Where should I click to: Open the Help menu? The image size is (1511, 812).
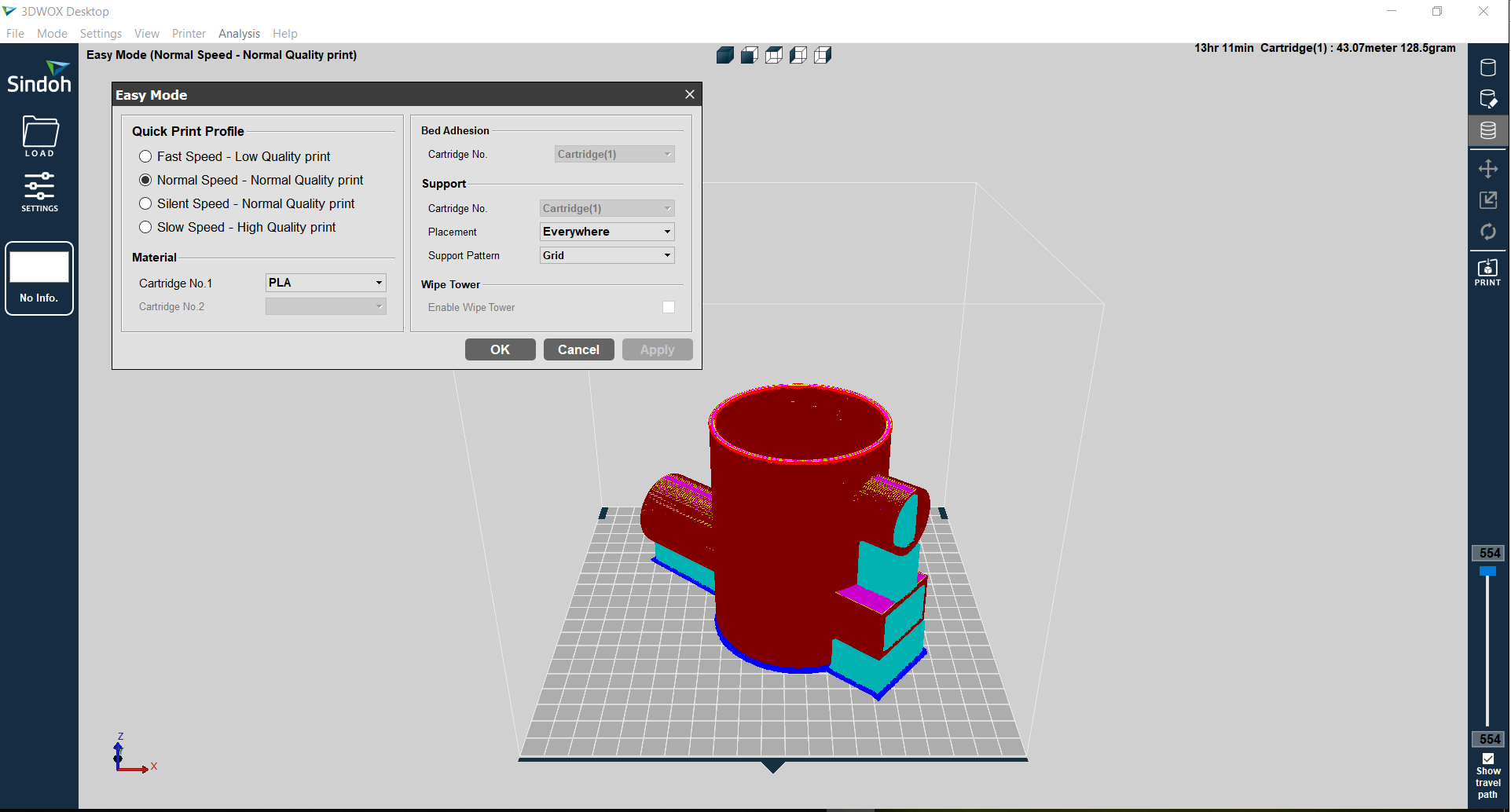[x=285, y=34]
